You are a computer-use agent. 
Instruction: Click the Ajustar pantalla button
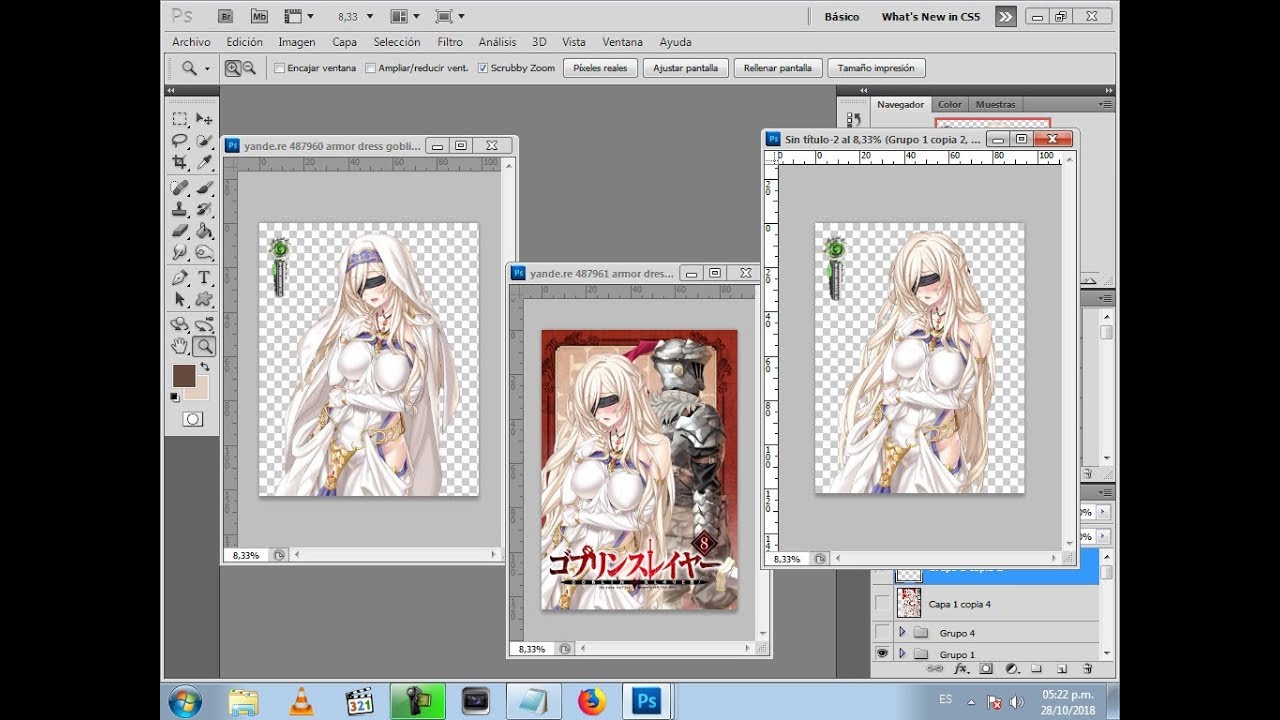point(686,68)
